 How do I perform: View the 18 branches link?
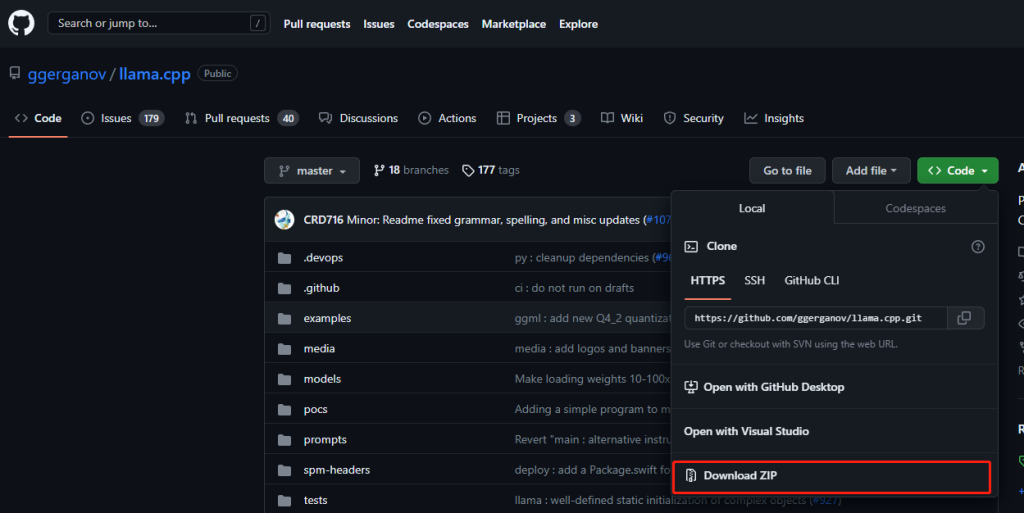[x=411, y=170]
